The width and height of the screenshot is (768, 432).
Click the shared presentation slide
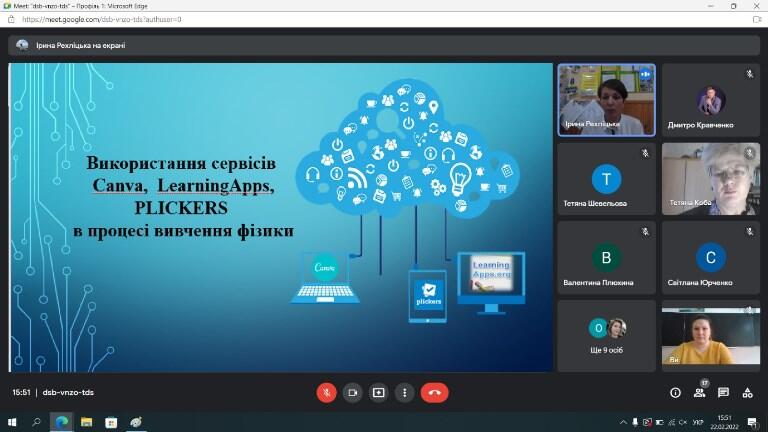281,217
